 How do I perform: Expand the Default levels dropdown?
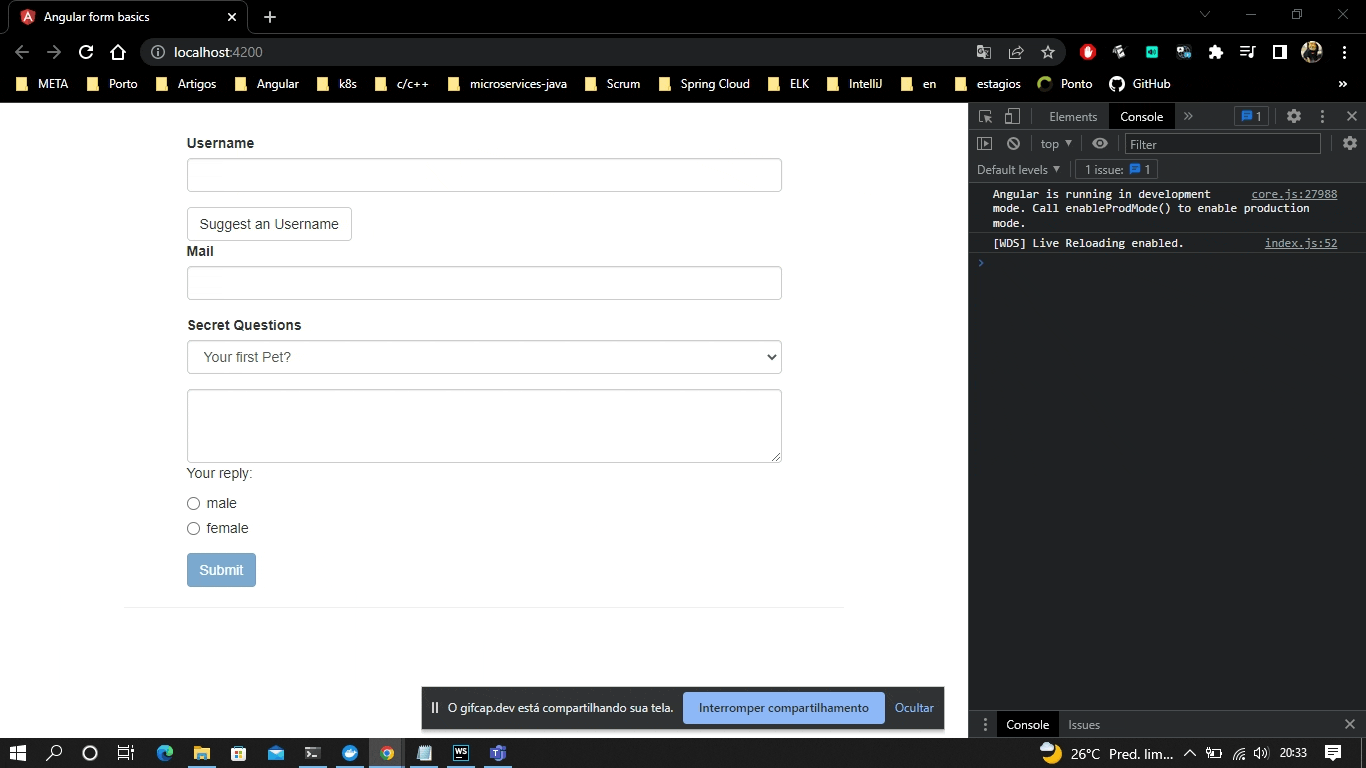tap(1017, 169)
